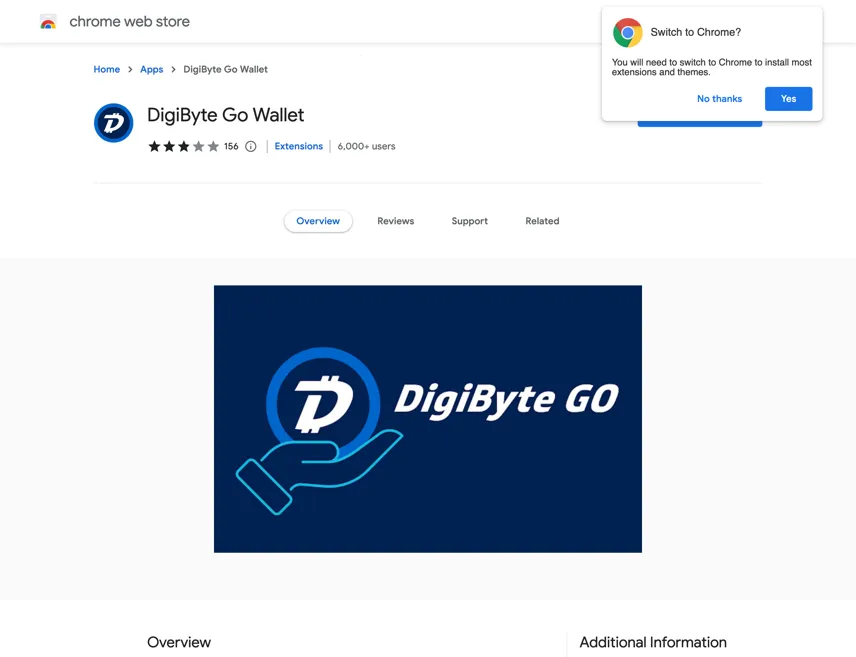Click the Switch to Chrome? popup title
This screenshot has height=657, width=856.
coord(696,32)
